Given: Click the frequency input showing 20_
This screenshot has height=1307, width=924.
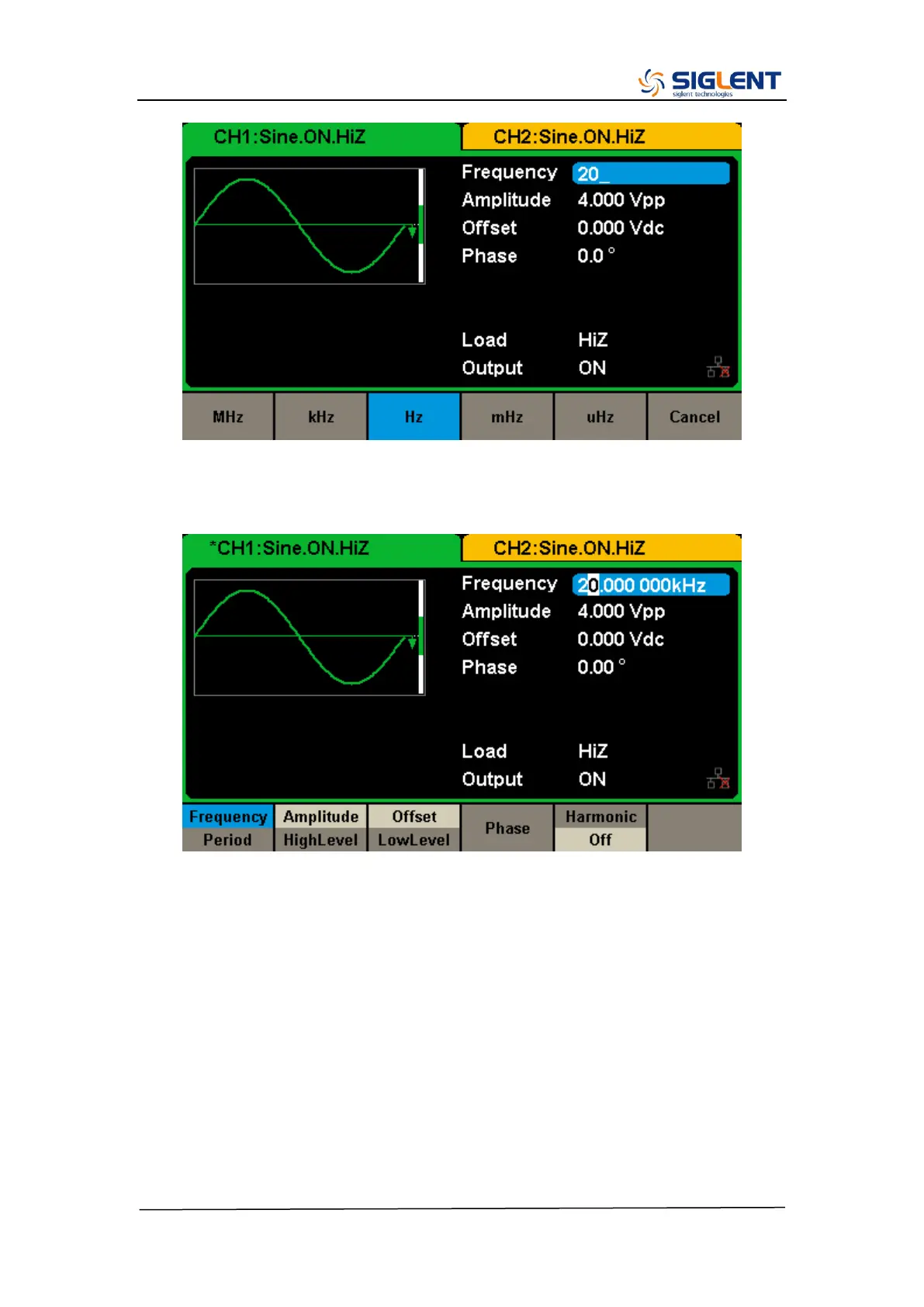Looking at the screenshot, I should [651, 173].
